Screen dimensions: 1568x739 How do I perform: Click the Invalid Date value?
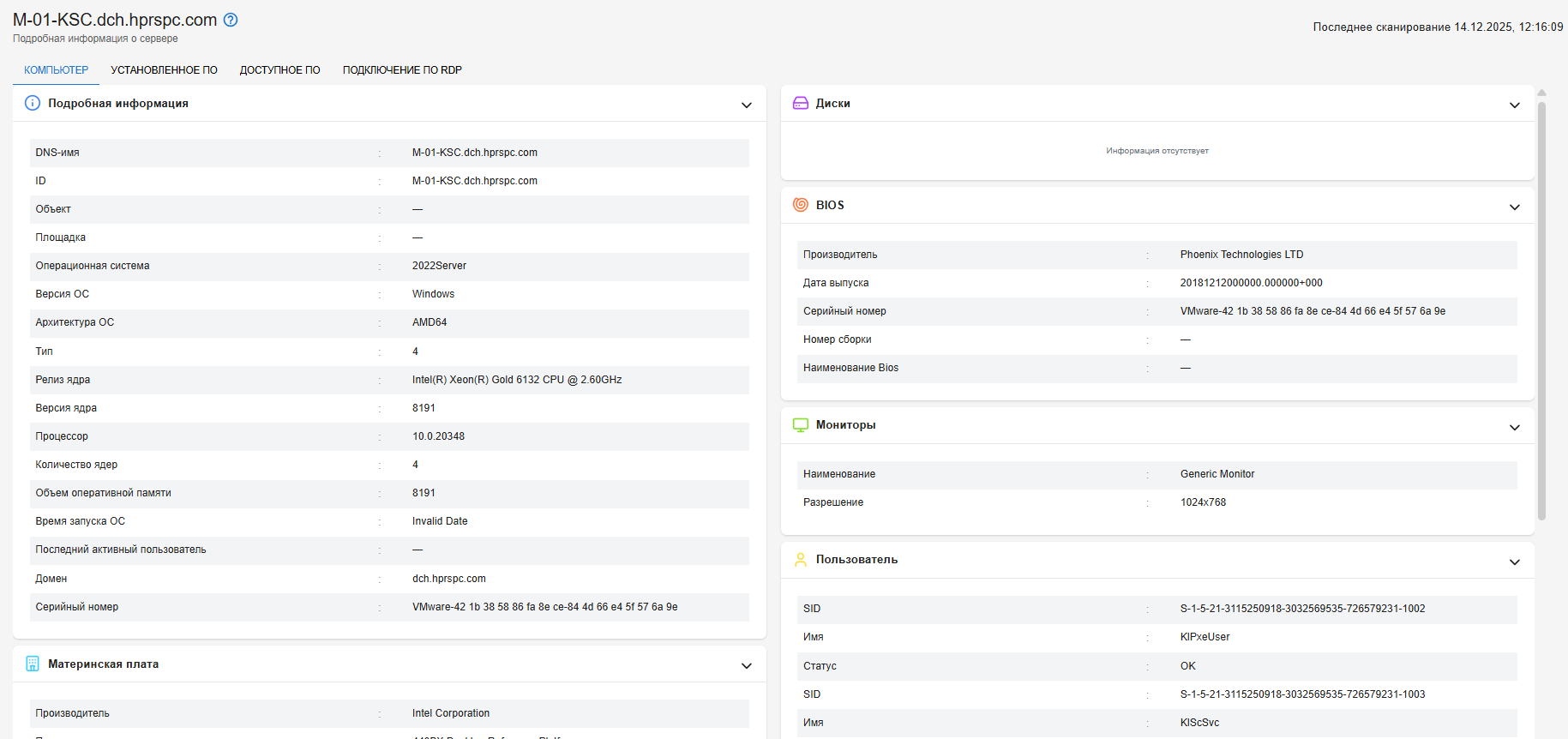tap(440, 521)
